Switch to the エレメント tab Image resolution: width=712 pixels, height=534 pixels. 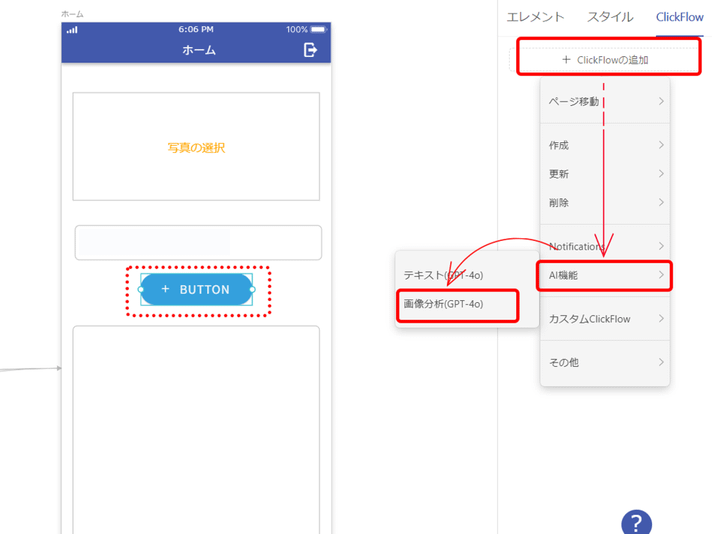[535, 17]
